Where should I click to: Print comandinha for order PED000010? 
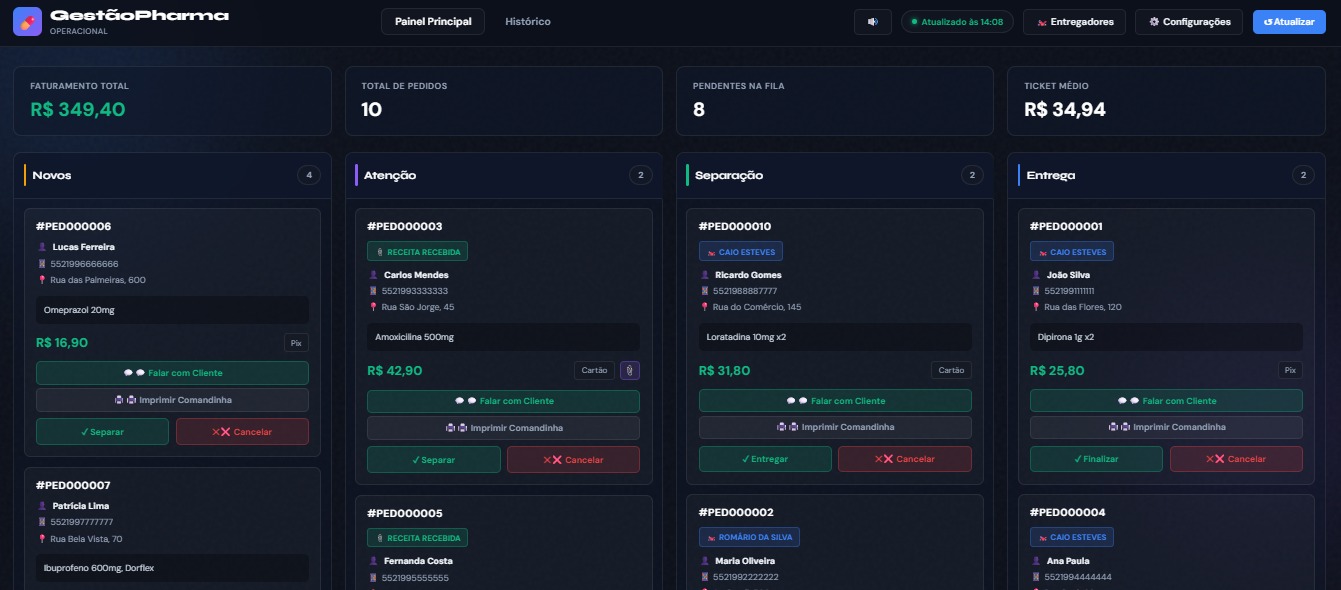[835, 427]
